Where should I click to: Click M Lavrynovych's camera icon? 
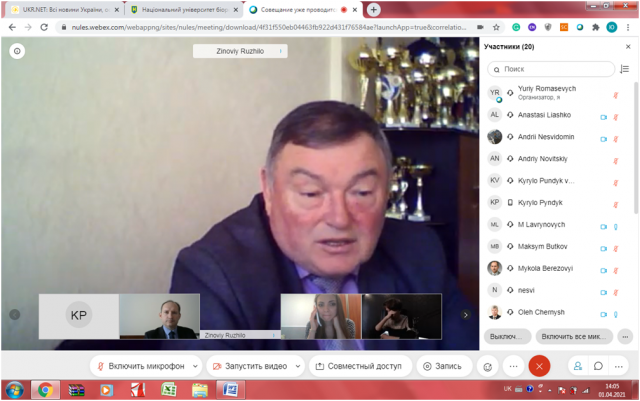pyautogui.click(x=603, y=227)
